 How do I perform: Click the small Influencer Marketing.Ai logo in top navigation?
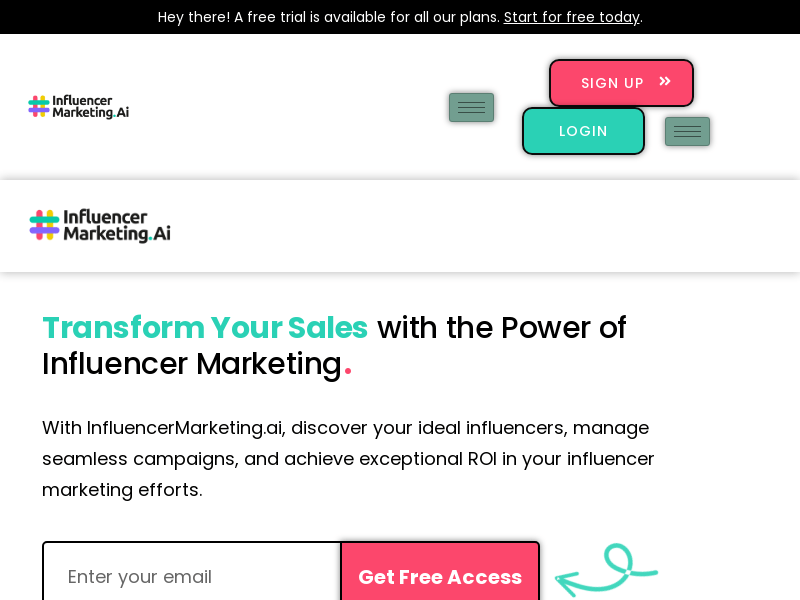[79, 107]
